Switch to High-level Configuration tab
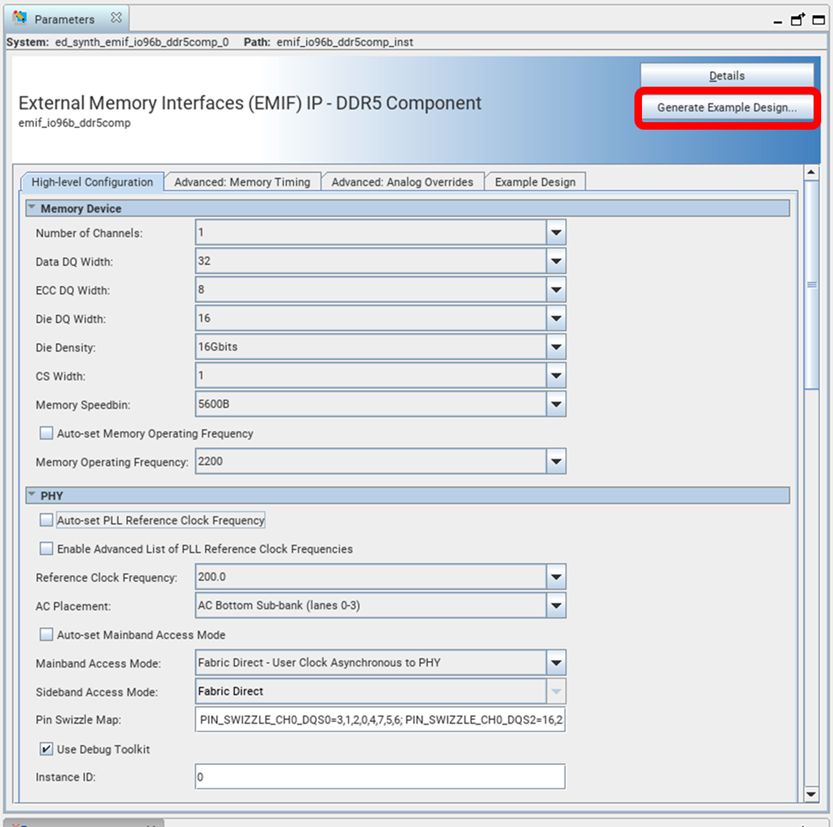 tap(92, 182)
